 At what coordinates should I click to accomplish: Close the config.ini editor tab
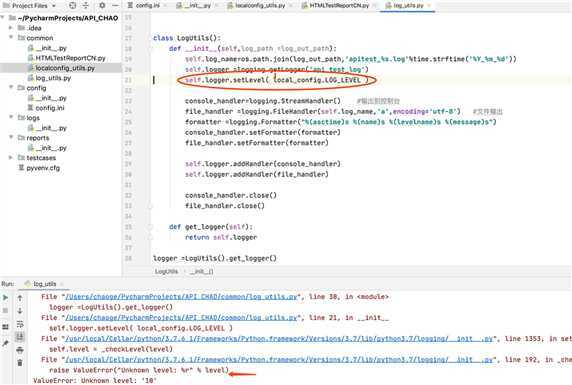(165, 5)
